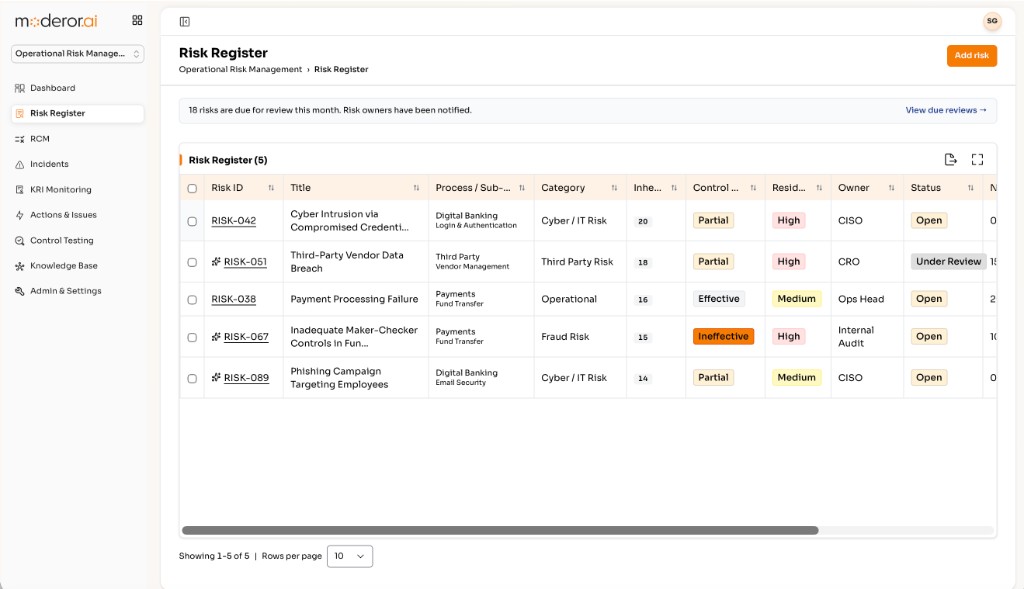Click the 'Ops Head' owner cell
Image resolution: width=1024 pixels, height=589 pixels.
point(861,299)
